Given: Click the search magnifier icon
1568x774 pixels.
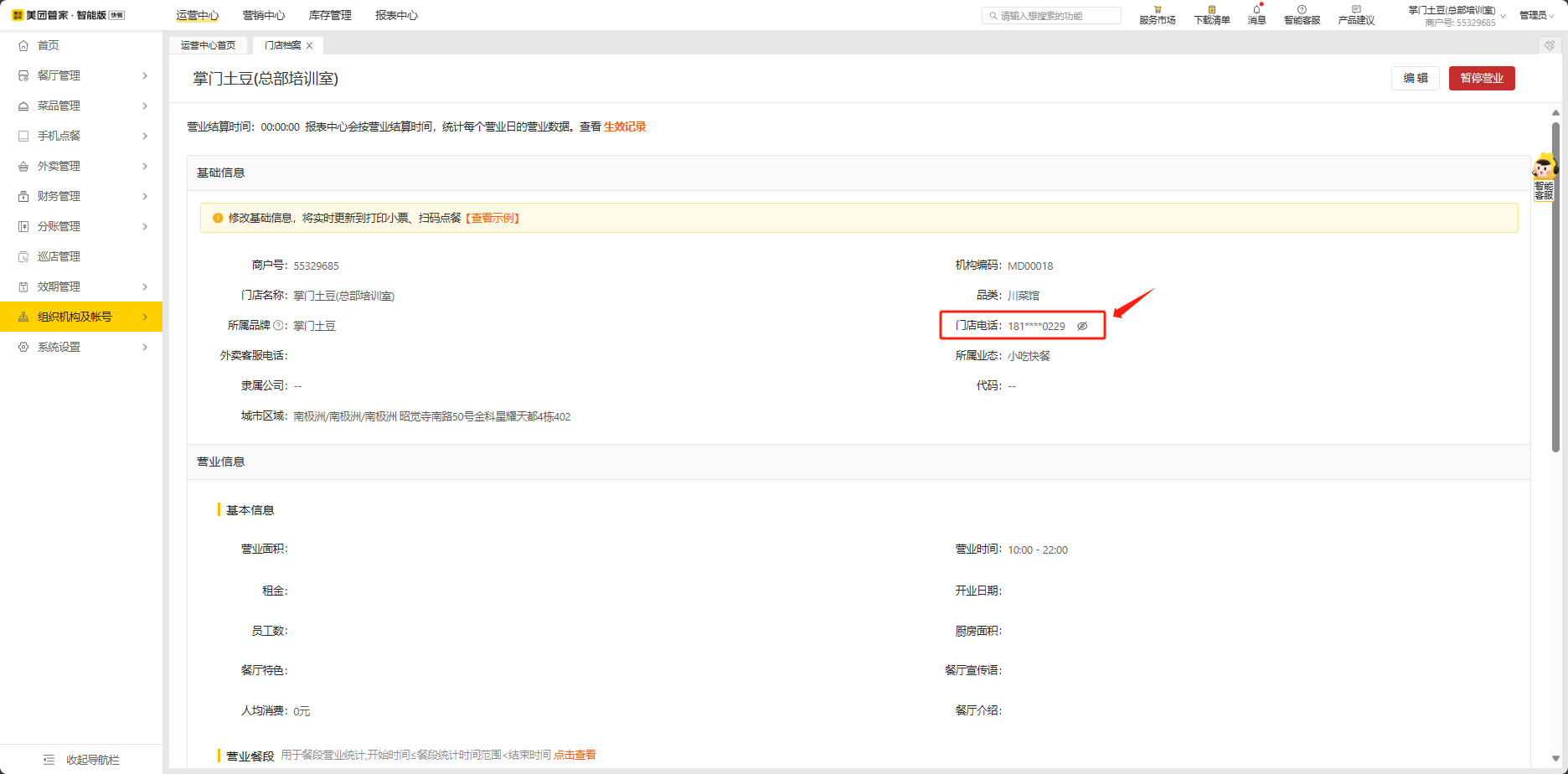Looking at the screenshot, I should (x=993, y=16).
